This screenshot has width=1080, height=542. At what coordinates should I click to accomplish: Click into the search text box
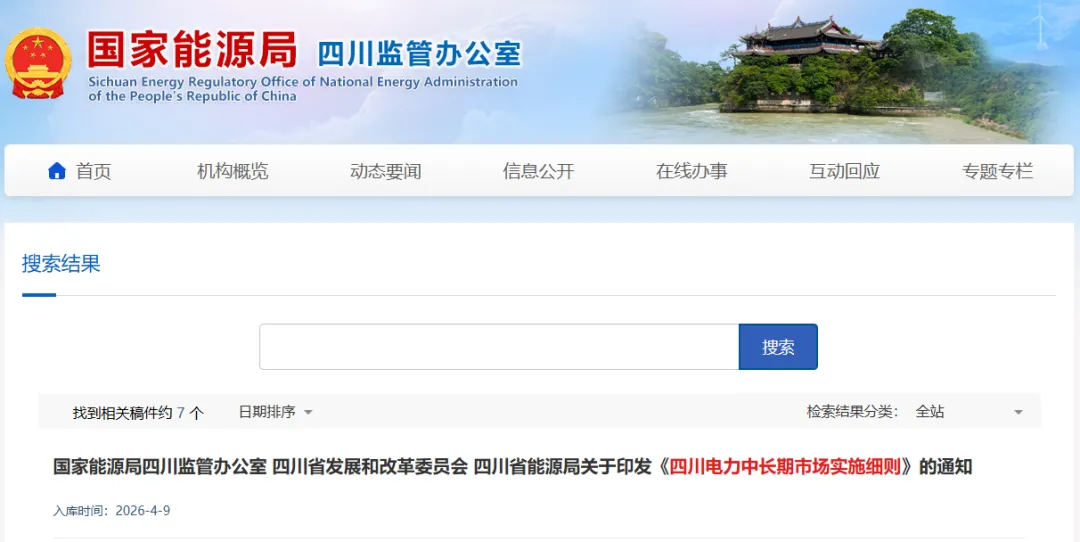(499, 347)
